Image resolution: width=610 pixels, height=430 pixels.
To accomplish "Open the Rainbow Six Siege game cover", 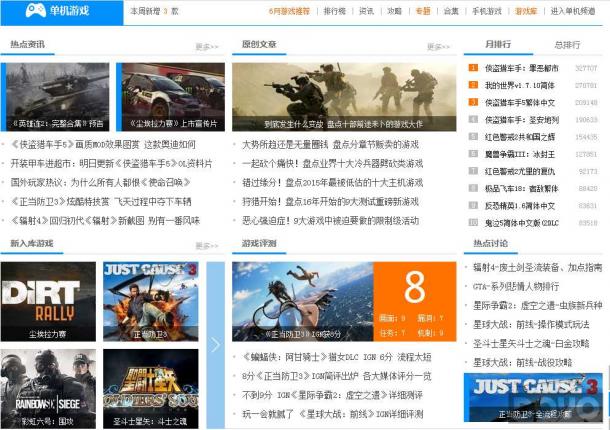I will [48, 389].
